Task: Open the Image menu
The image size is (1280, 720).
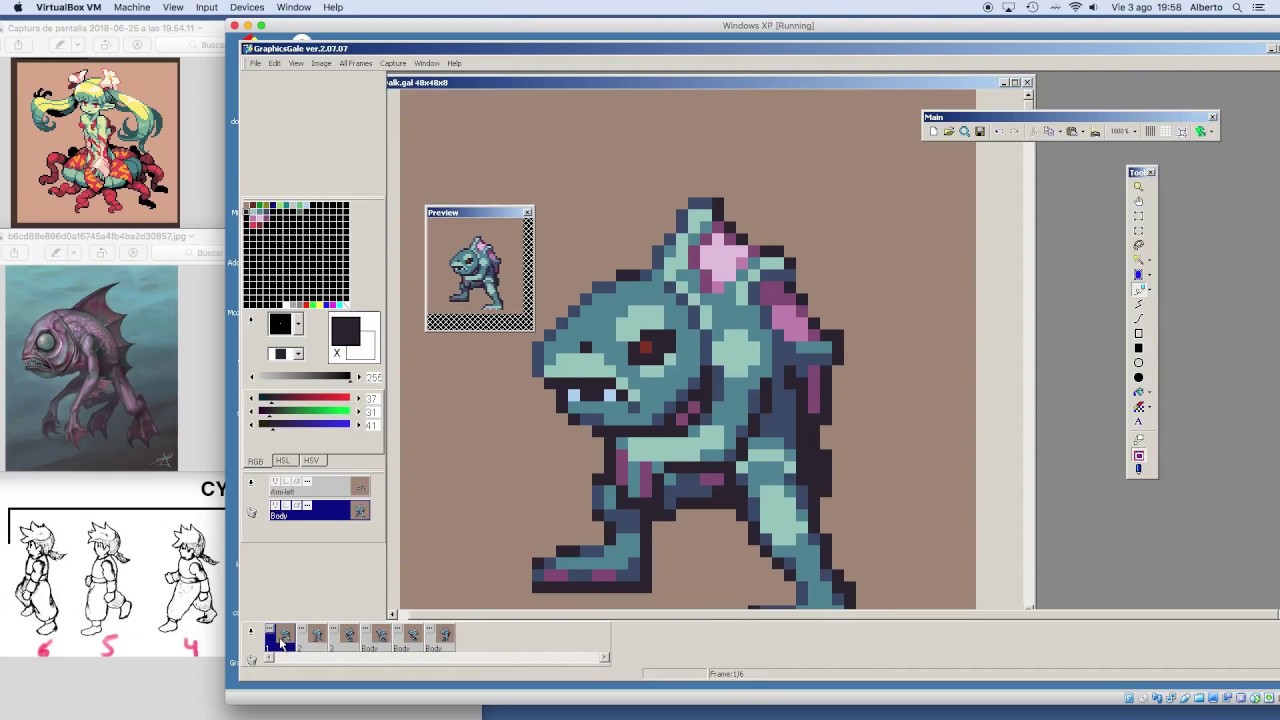Action: click(321, 63)
